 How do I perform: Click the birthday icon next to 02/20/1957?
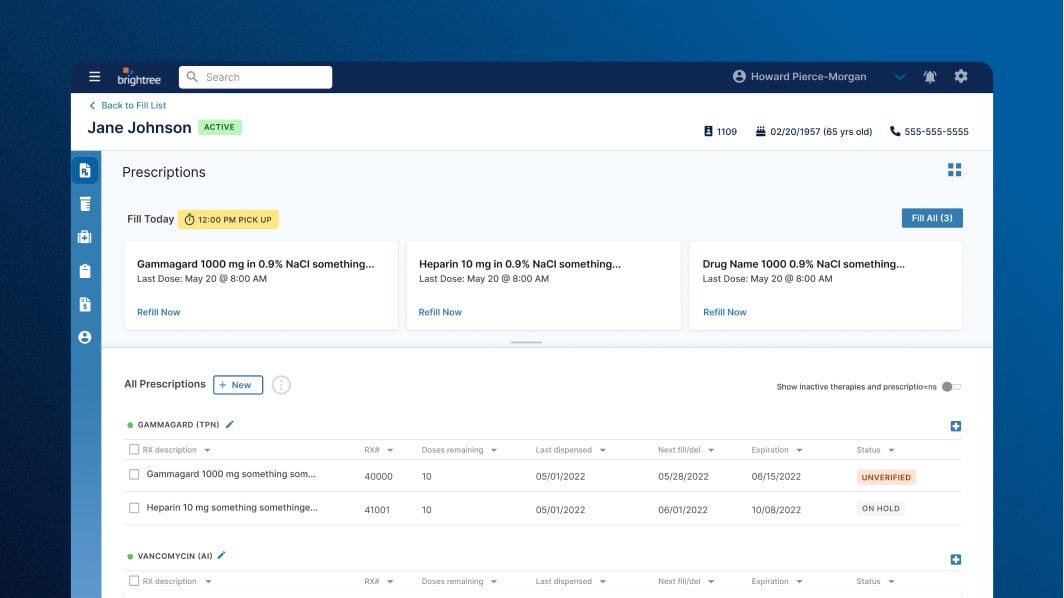[761, 132]
